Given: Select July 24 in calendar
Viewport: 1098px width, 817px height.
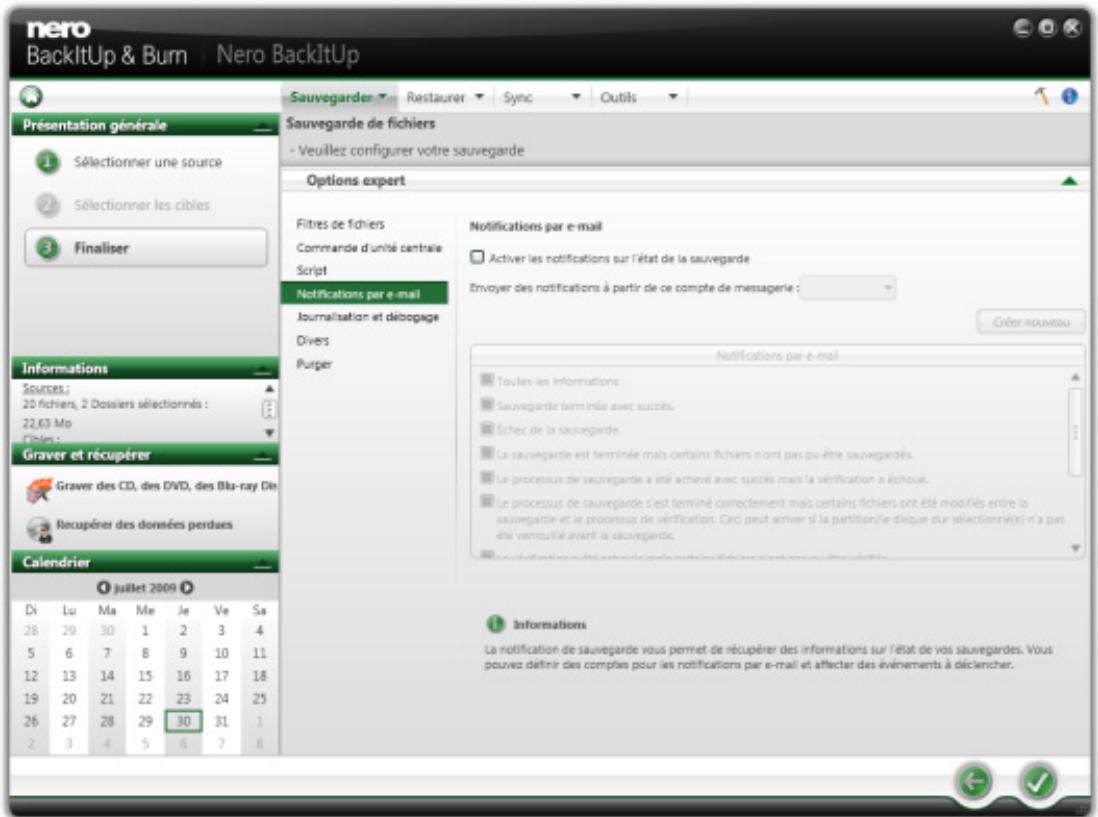Looking at the screenshot, I should pos(221,698).
